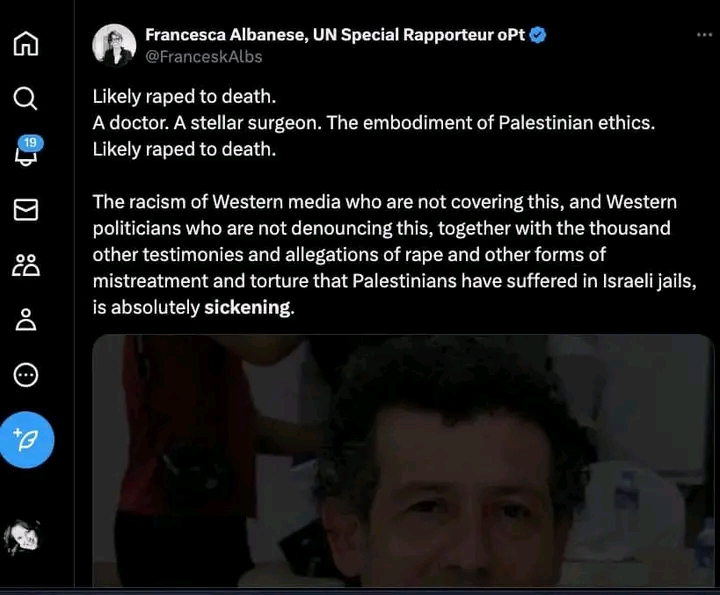The height and width of the screenshot is (595, 720).
Task: Open account avatar at sidebar bottom
Action: click(x=21, y=537)
